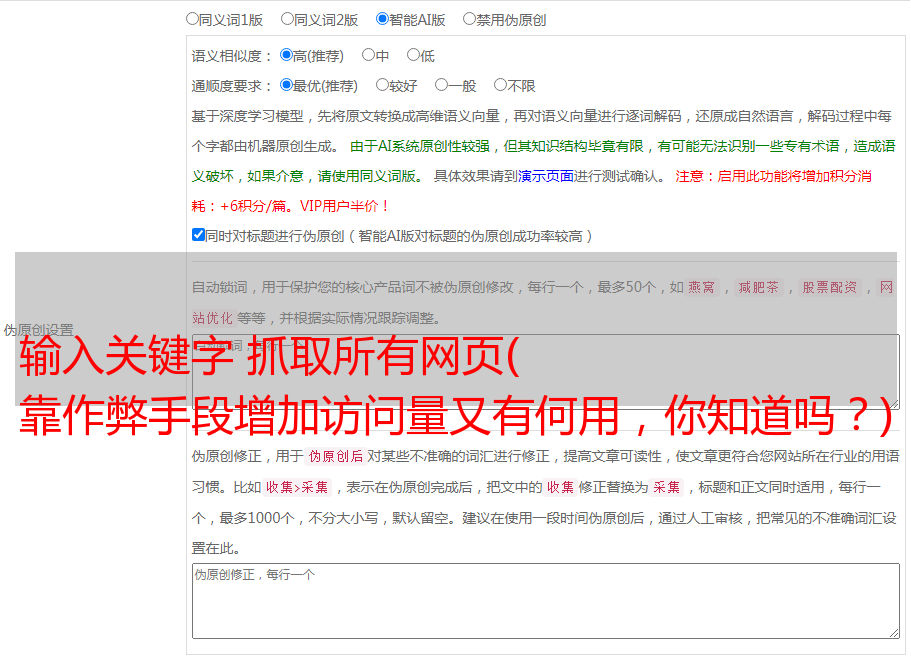Set 语义相似度 to 低
Image resolution: width=911 pixels, height=658 pixels.
(413, 55)
